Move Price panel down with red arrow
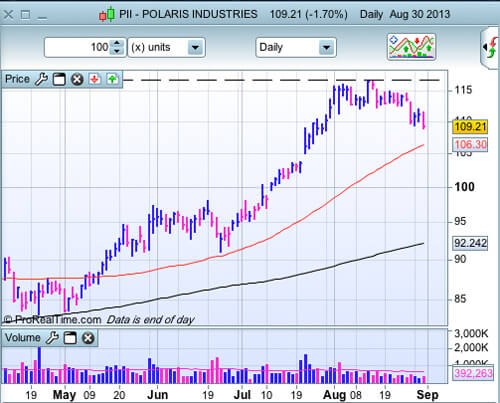 (95, 79)
